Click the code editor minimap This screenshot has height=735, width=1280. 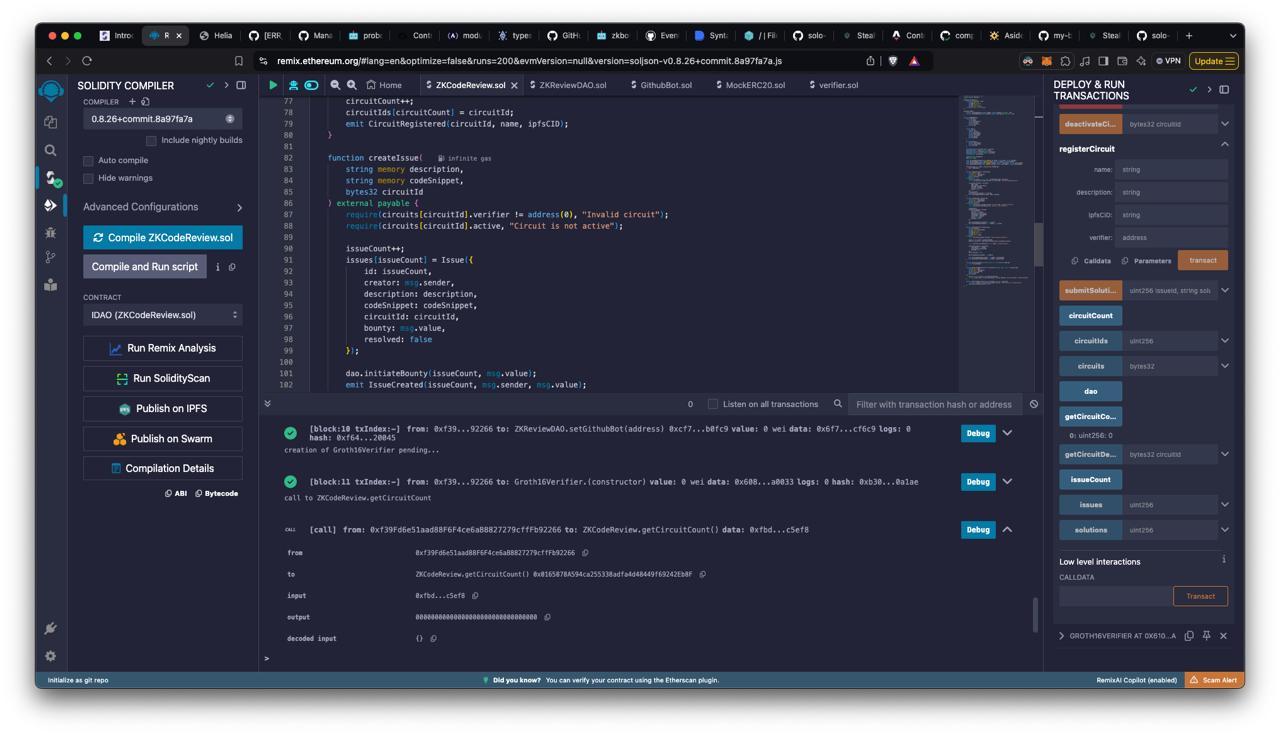pyautogui.click(x=996, y=190)
